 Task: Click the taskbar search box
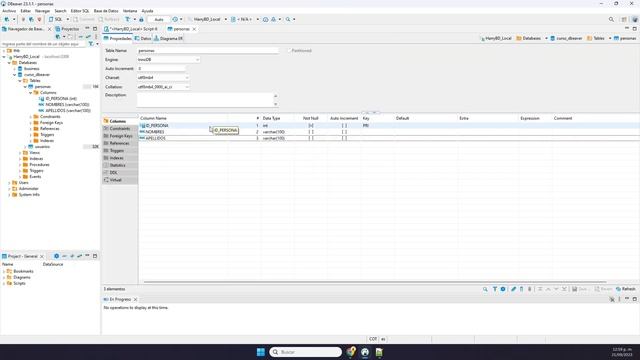click(305, 352)
